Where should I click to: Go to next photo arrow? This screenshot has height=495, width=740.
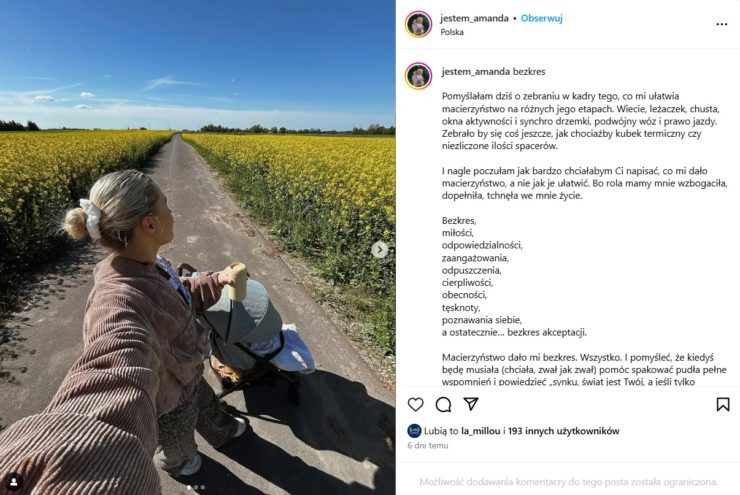[380, 249]
